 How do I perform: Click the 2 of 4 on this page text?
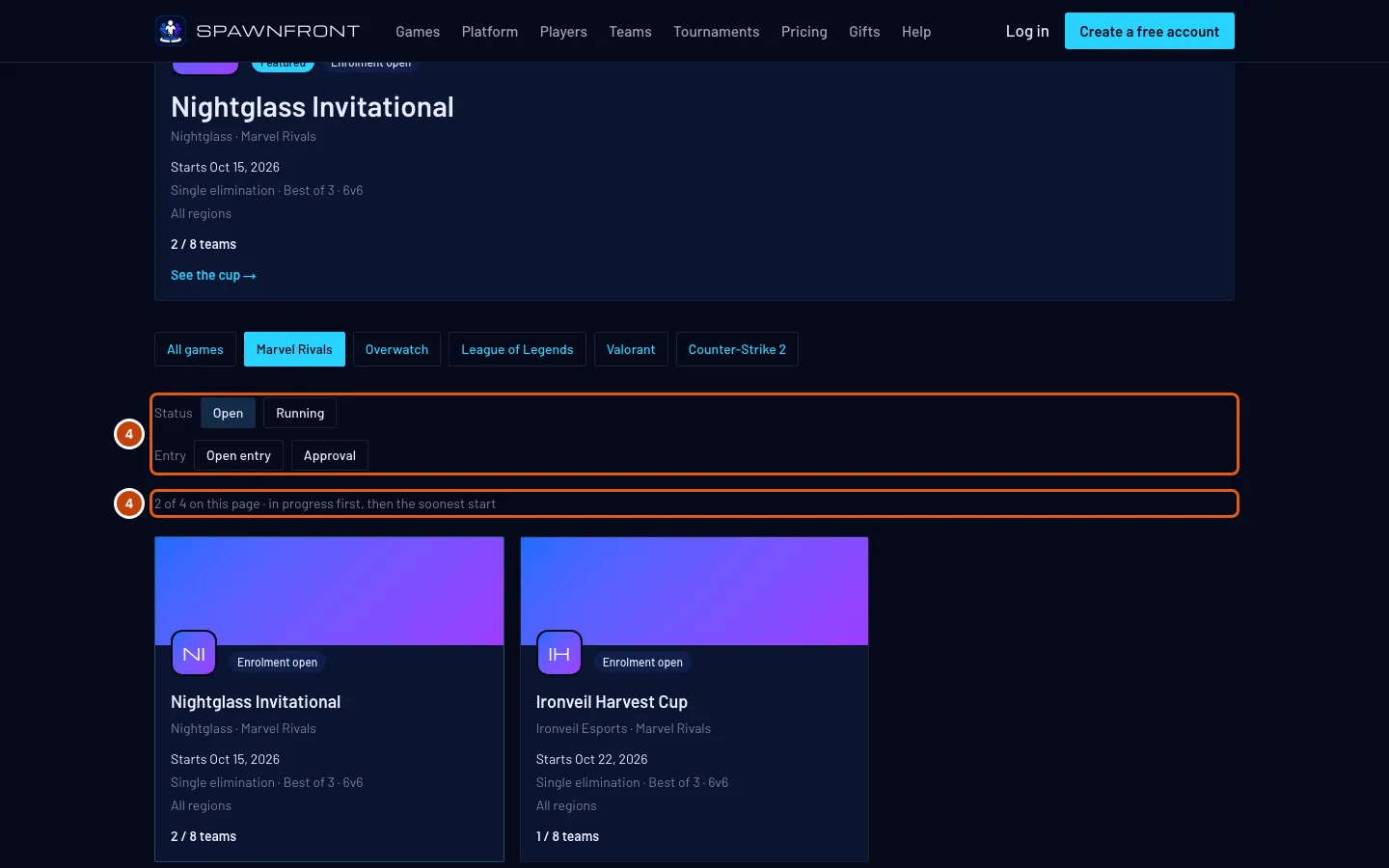pos(206,503)
